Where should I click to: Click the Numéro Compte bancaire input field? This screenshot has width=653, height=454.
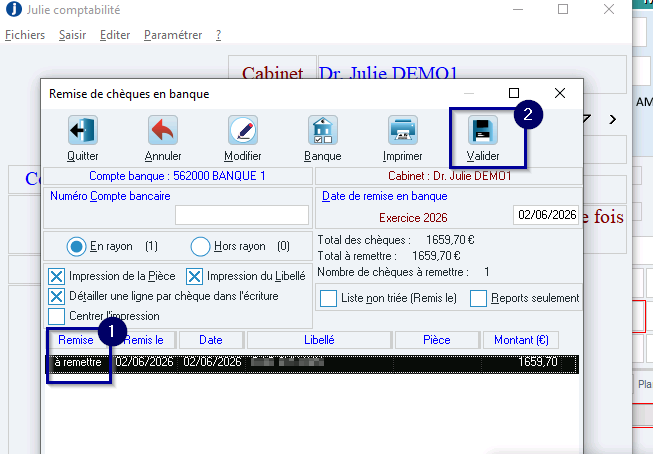pyautogui.click(x=242, y=215)
